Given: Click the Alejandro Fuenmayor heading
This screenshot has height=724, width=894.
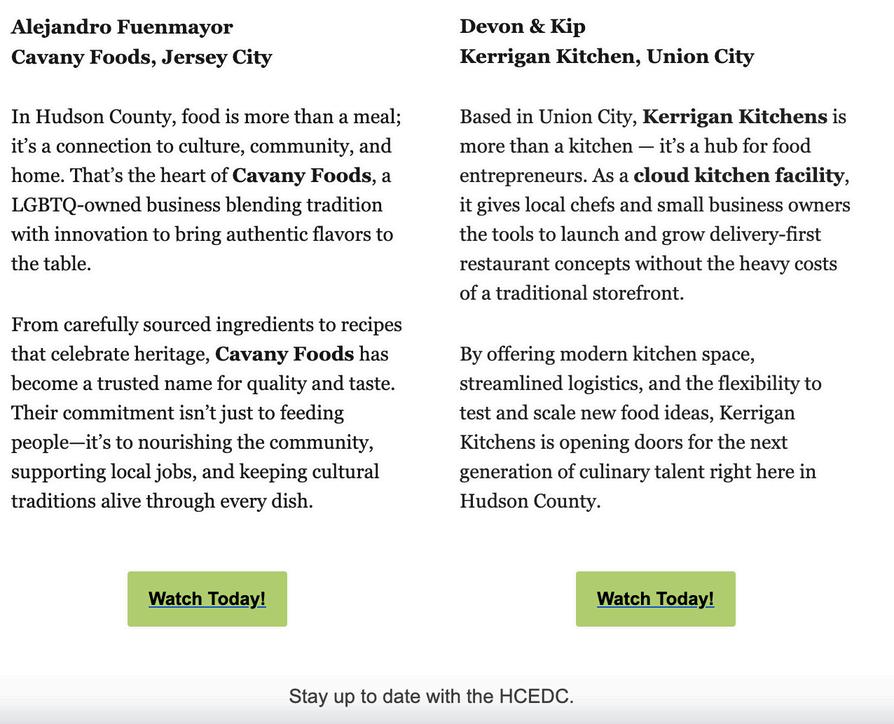Looking at the screenshot, I should 122,27.
